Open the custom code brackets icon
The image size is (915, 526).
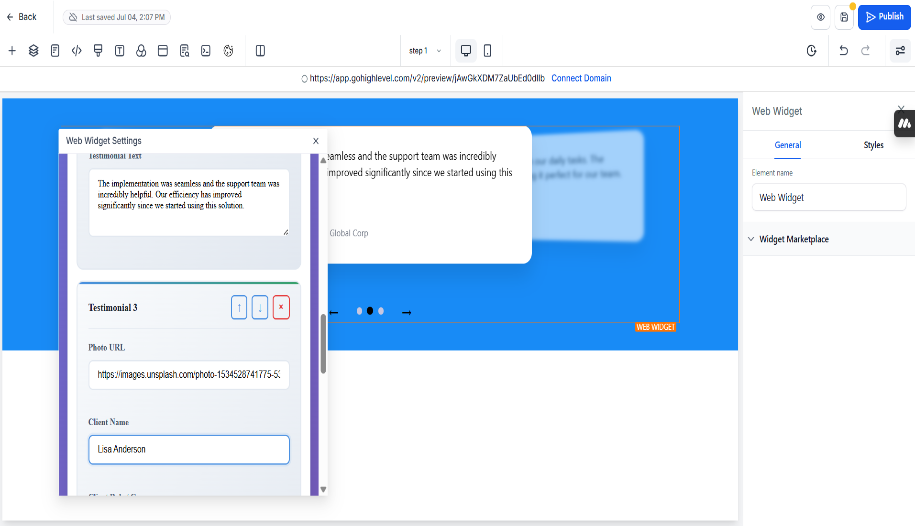[76, 51]
